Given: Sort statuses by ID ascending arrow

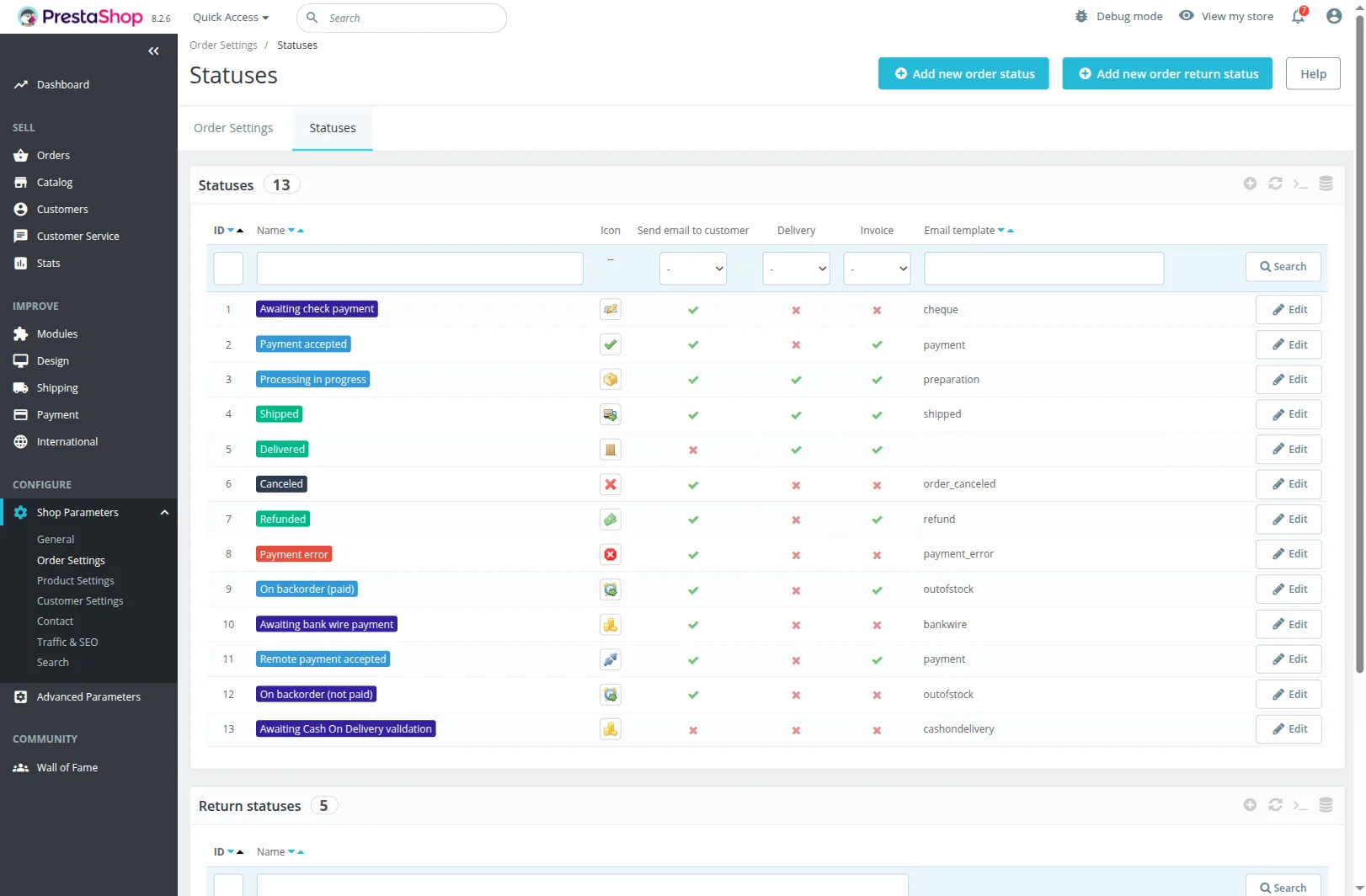Looking at the screenshot, I should [240, 231].
